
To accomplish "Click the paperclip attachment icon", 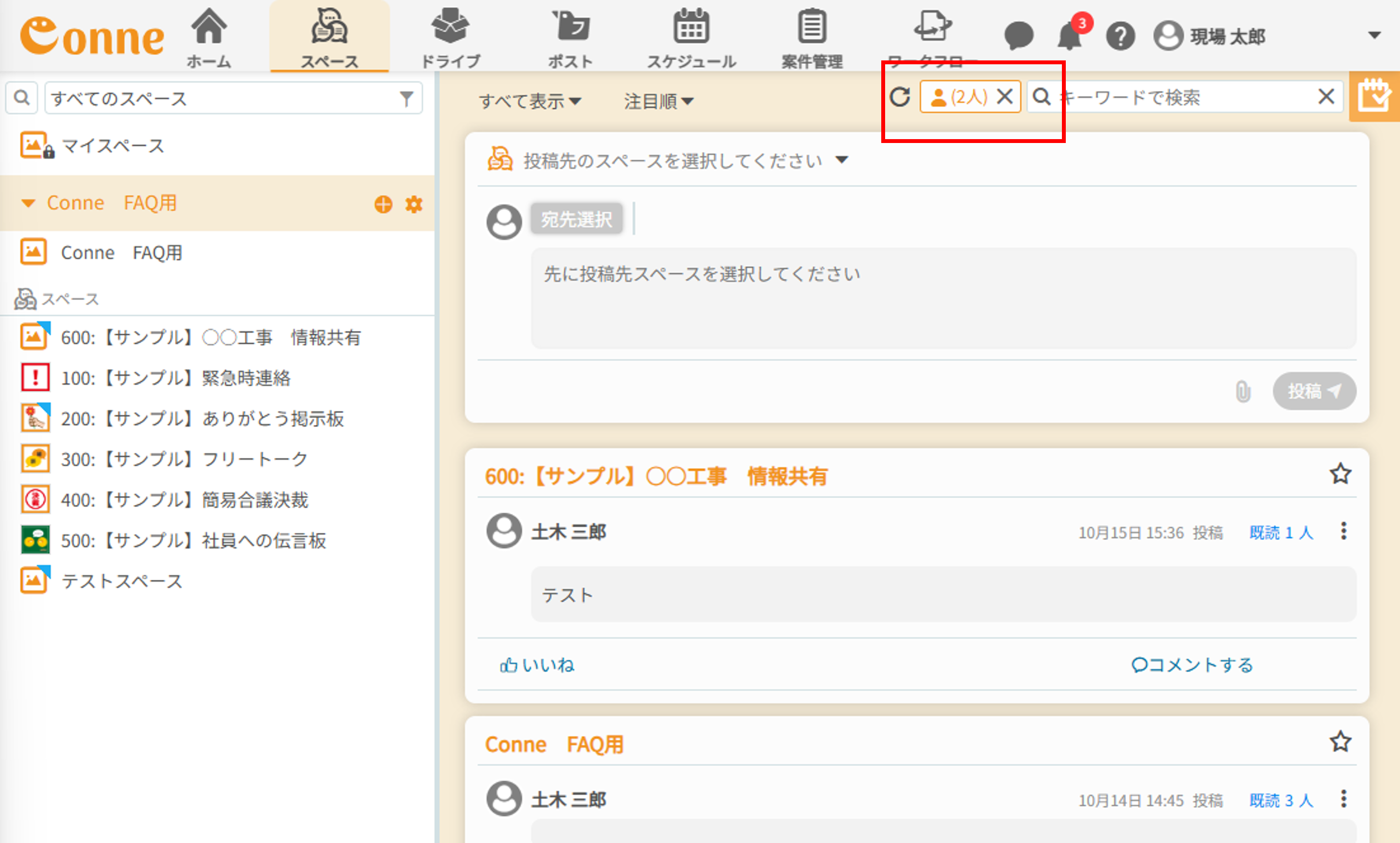I will point(1243,391).
